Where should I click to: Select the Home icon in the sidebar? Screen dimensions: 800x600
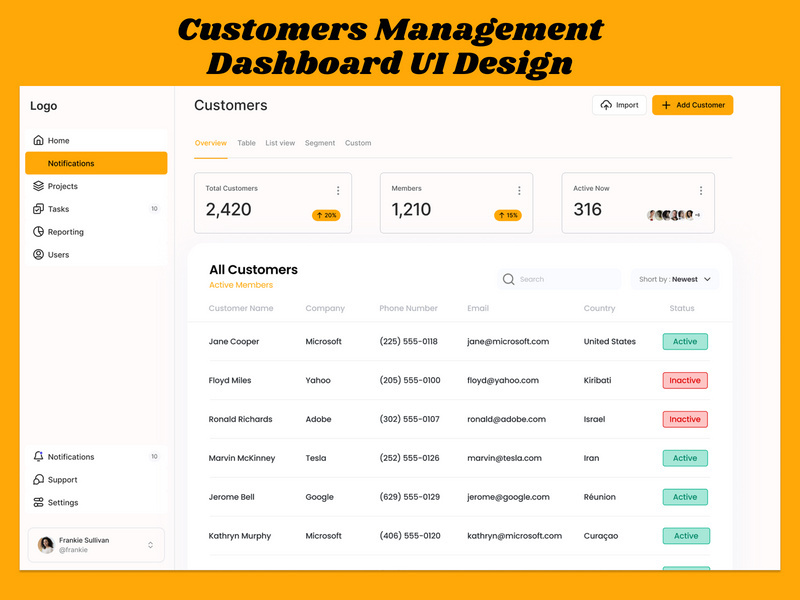38,140
